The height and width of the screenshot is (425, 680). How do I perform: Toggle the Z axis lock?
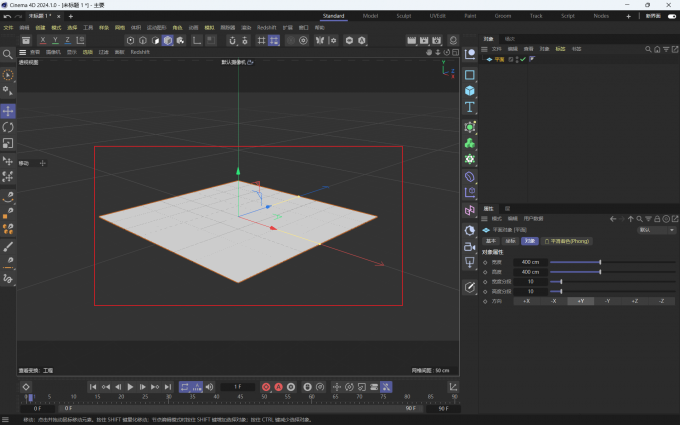coord(67,40)
